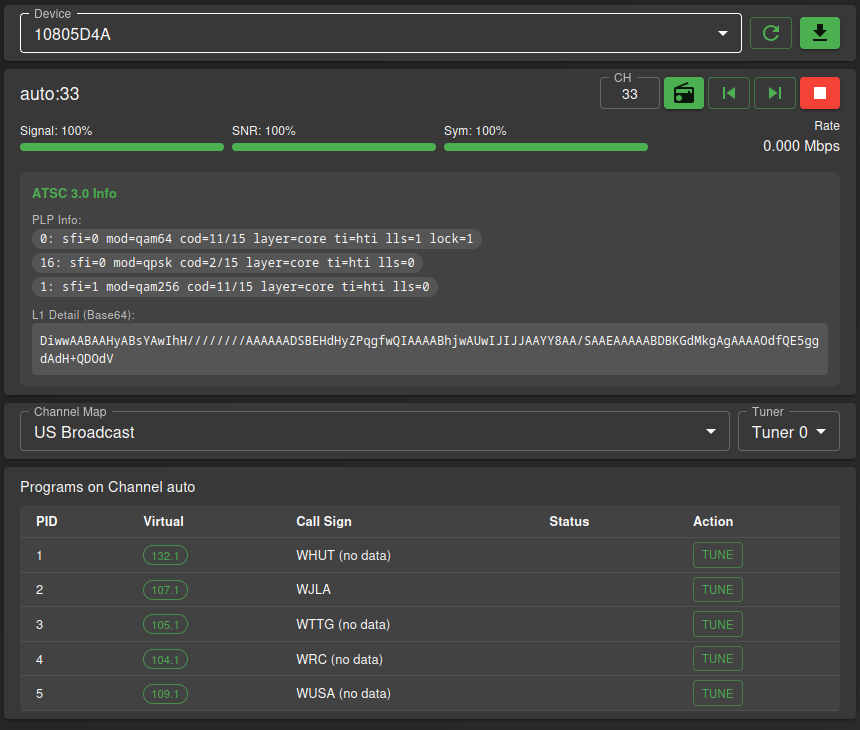The height and width of the screenshot is (730, 860).
Task: Tune to WJLA program
Action: (717, 590)
